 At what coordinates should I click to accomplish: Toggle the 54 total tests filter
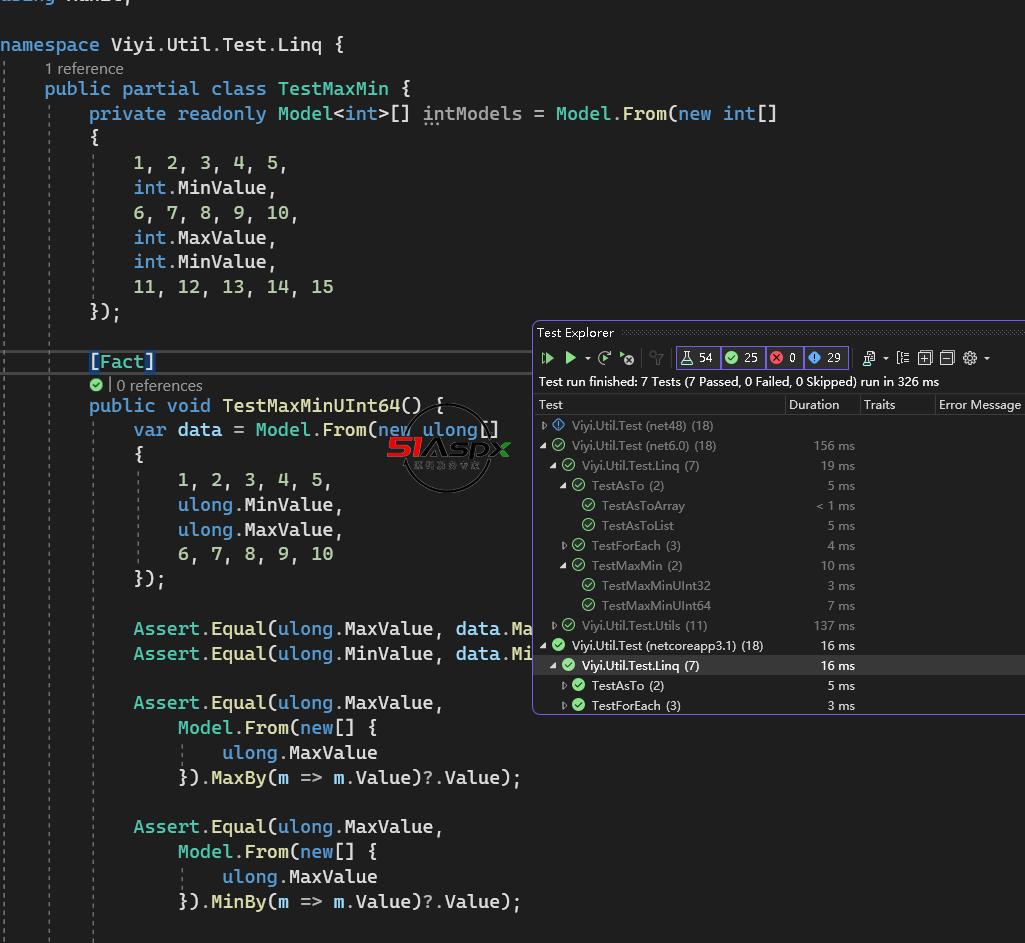[x=698, y=358]
